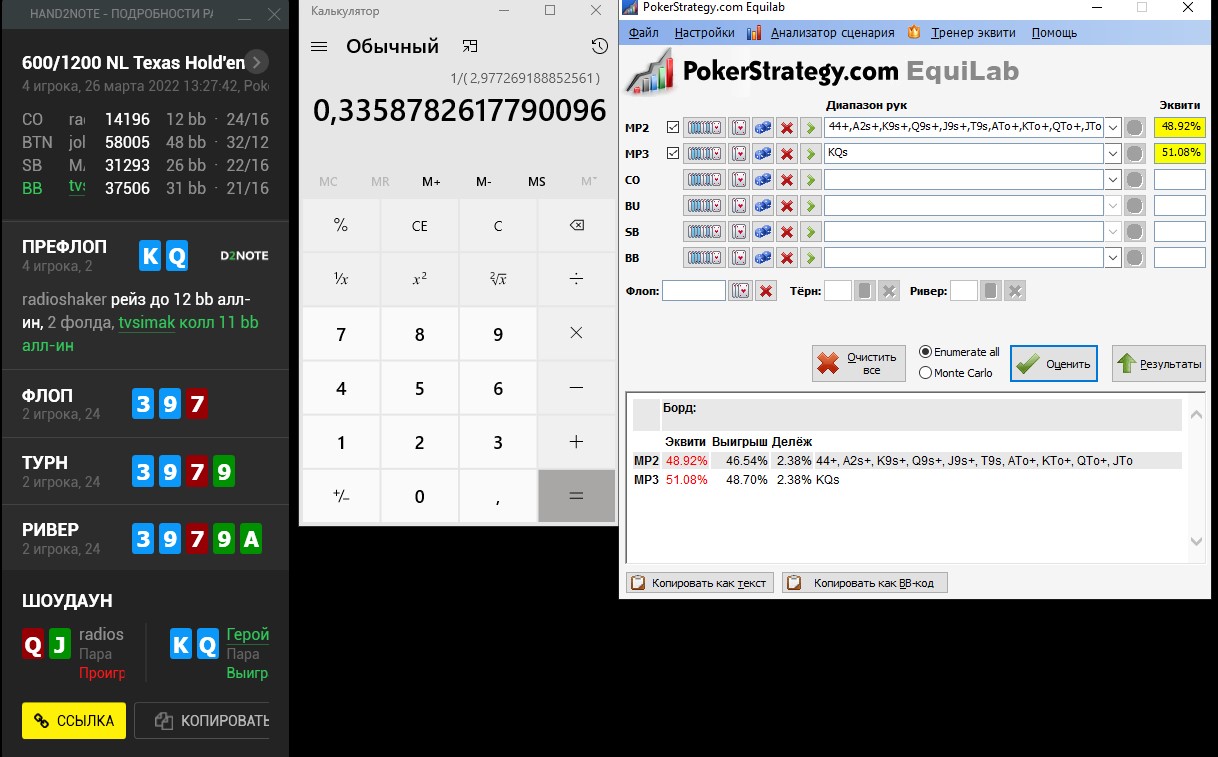This screenshot has width=1218, height=757.
Task: Click the Очистить все button
Action: click(x=858, y=363)
